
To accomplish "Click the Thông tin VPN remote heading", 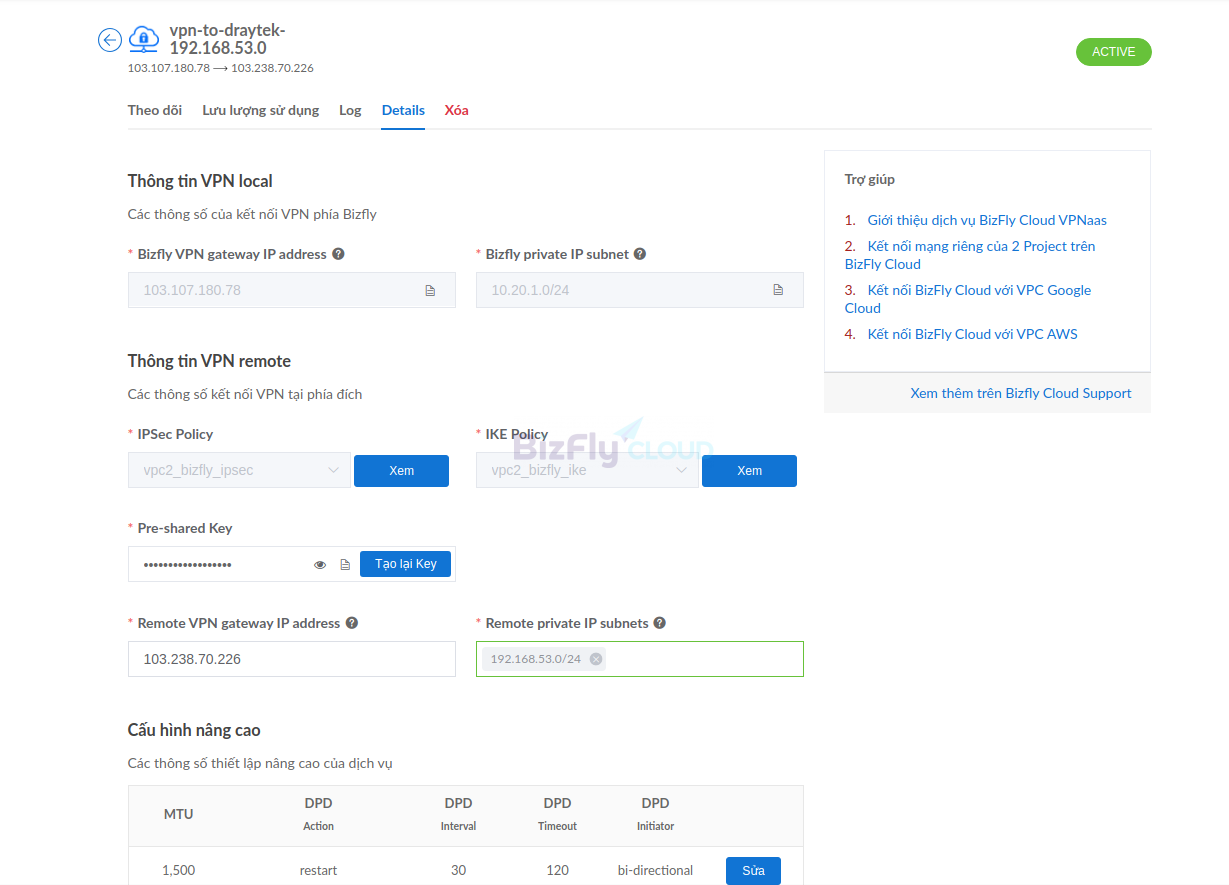I will pyautogui.click(x=209, y=361).
